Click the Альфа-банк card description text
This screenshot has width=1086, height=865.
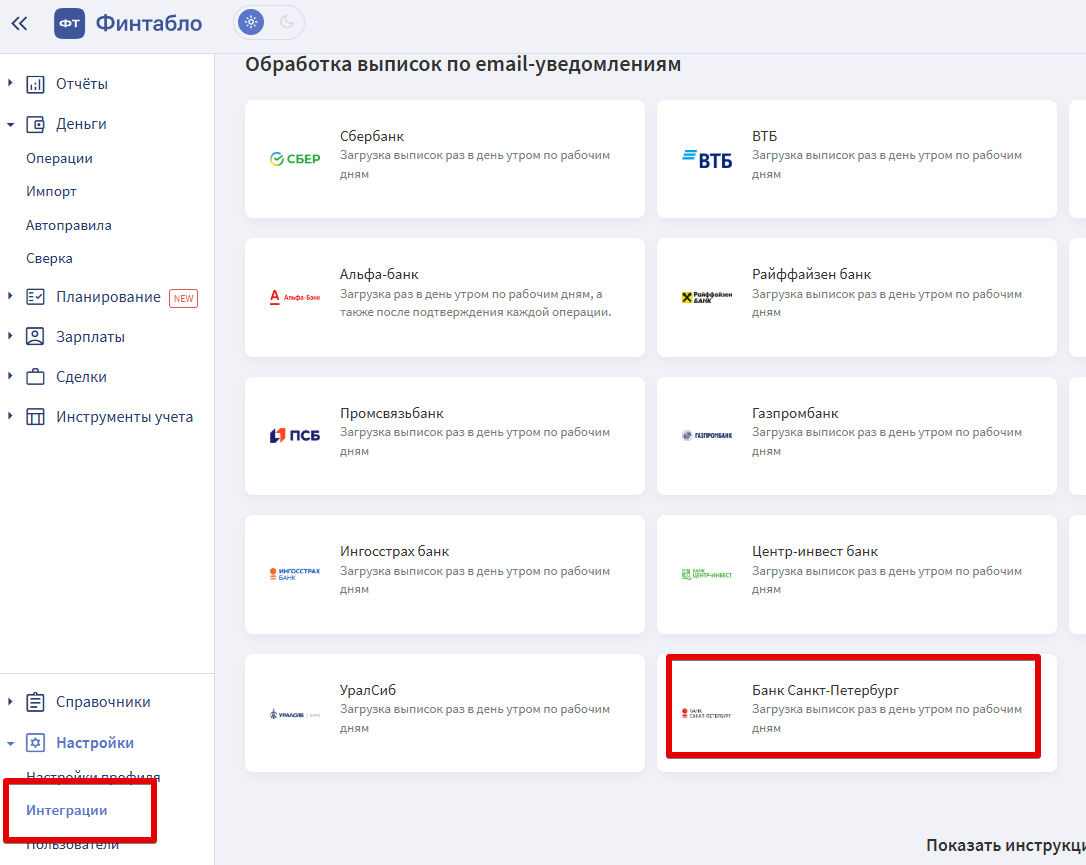click(476, 303)
